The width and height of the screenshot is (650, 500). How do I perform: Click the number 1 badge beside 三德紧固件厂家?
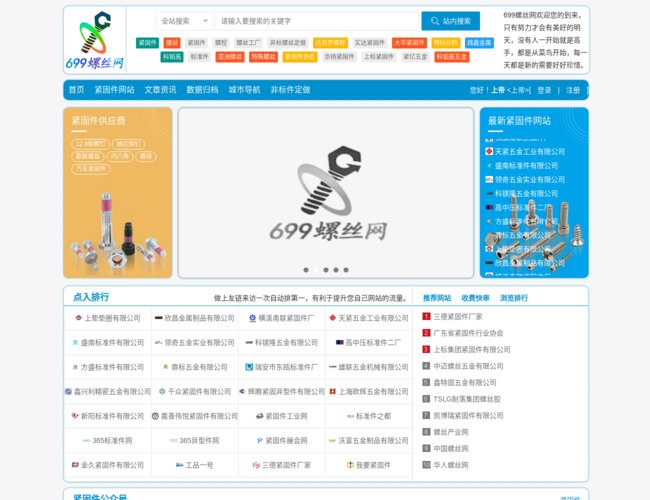(426, 316)
